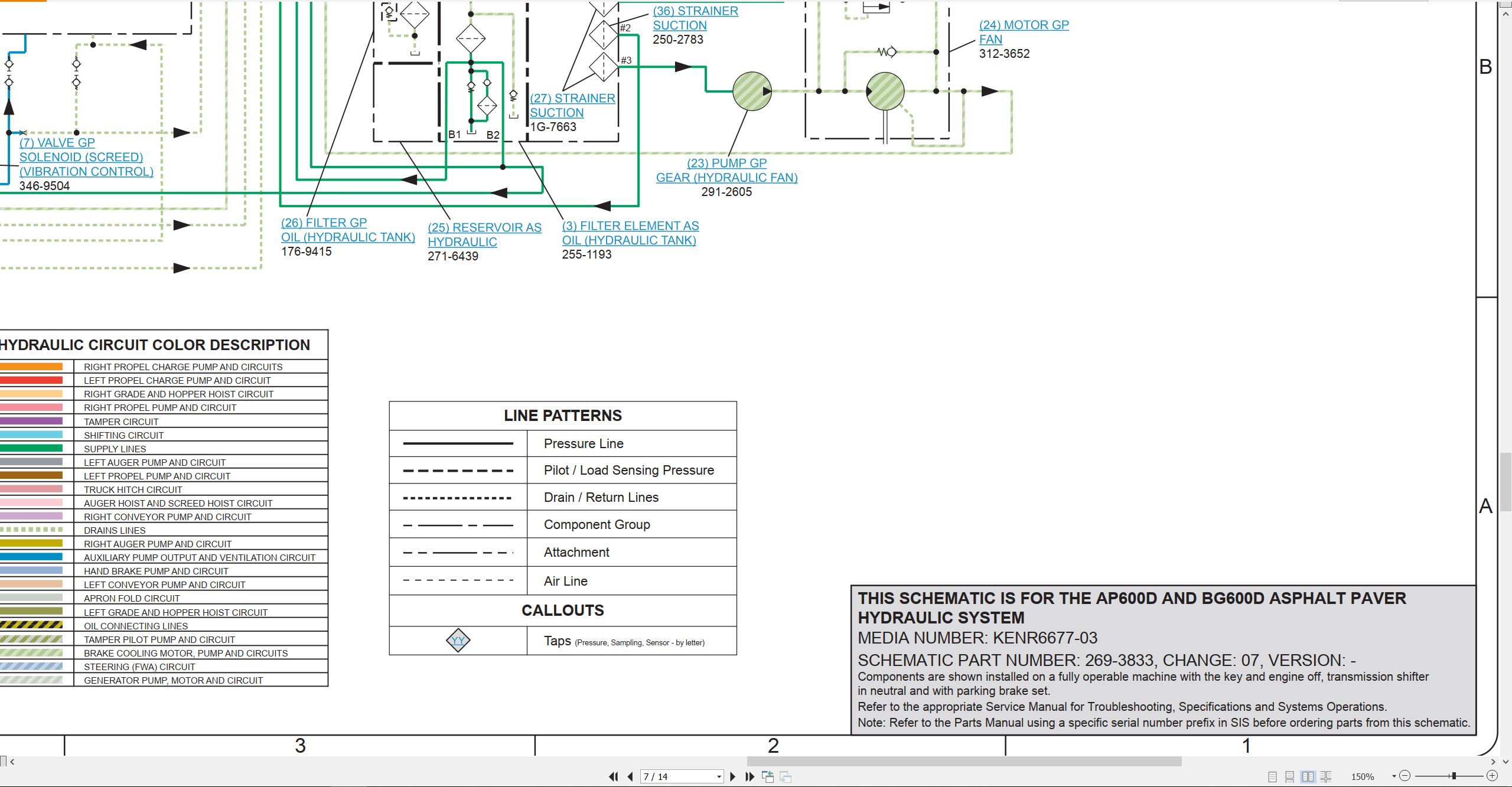Click the STEERING (FWA) CIRCUIT legend row
The image size is (1512, 787).
(x=164, y=667)
